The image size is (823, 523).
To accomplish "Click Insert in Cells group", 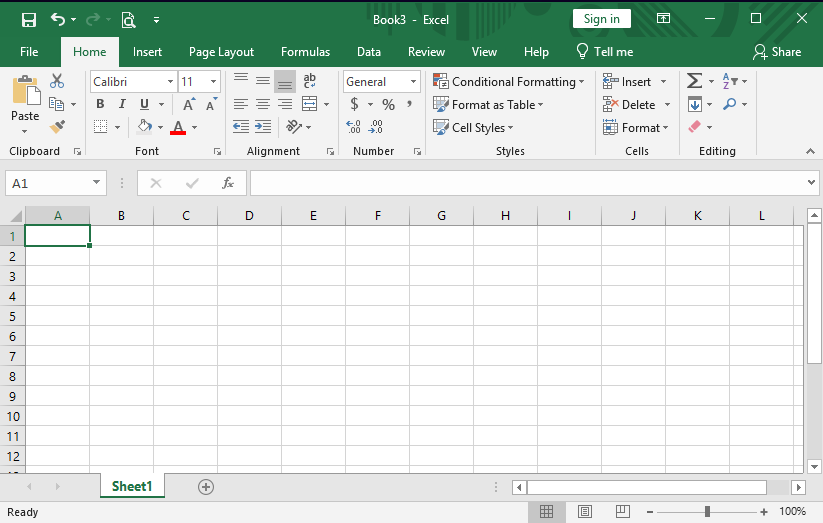I will click(x=627, y=81).
